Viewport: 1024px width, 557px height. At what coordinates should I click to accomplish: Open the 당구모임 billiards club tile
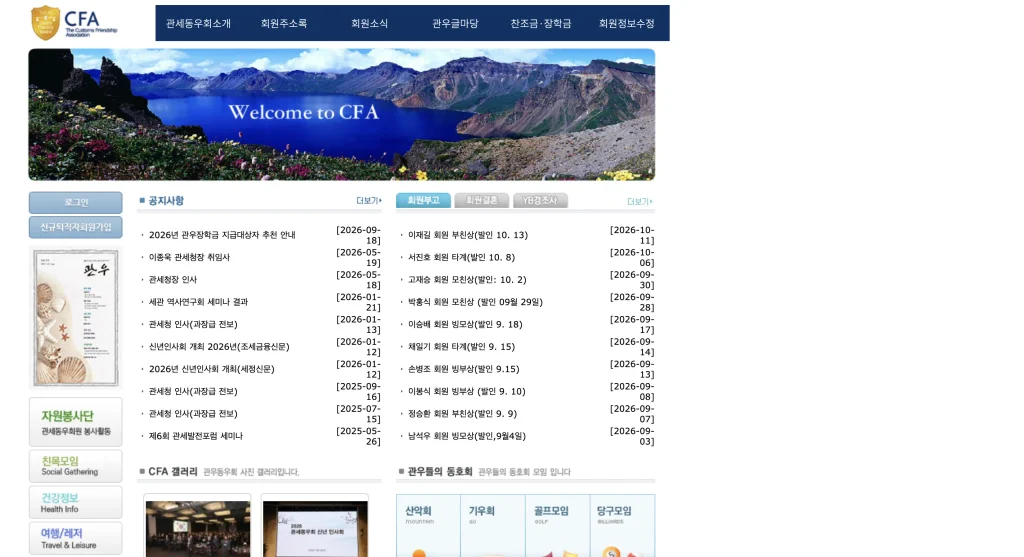pos(622,526)
